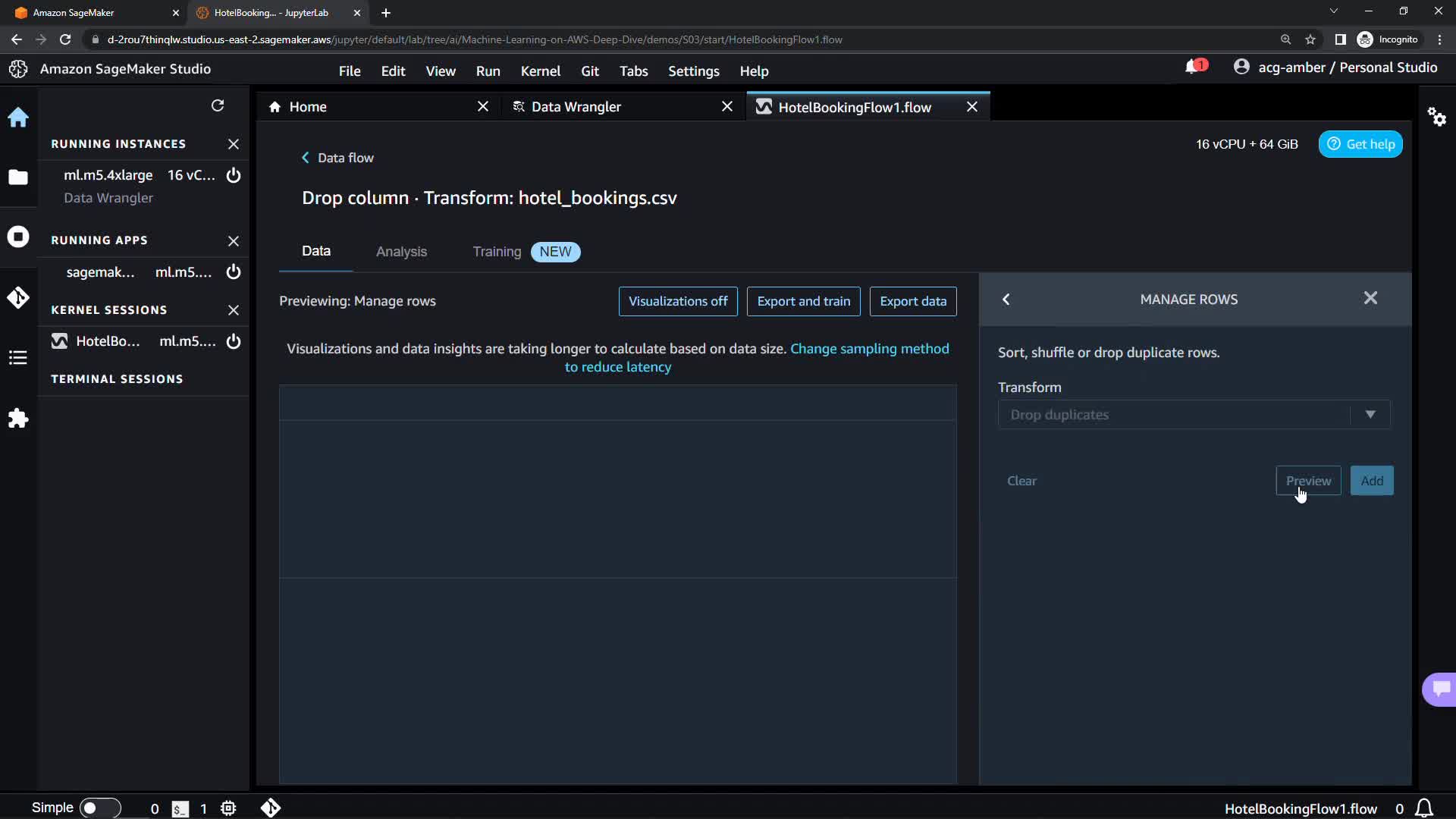Switch to the Analysis tab
Image resolution: width=1456 pixels, height=819 pixels.
click(401, 252)
